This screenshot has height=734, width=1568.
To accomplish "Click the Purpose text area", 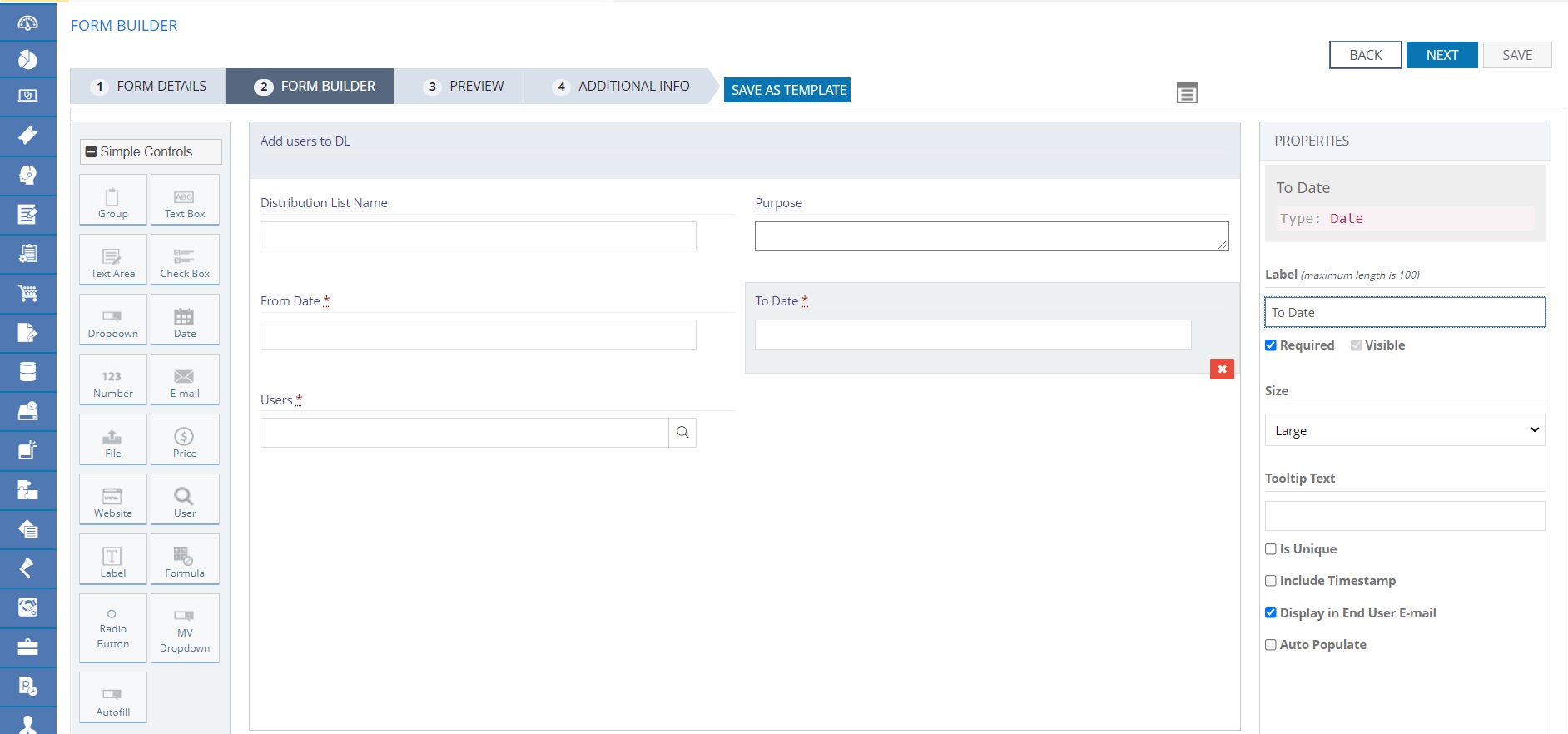I will tap(992, 236).
